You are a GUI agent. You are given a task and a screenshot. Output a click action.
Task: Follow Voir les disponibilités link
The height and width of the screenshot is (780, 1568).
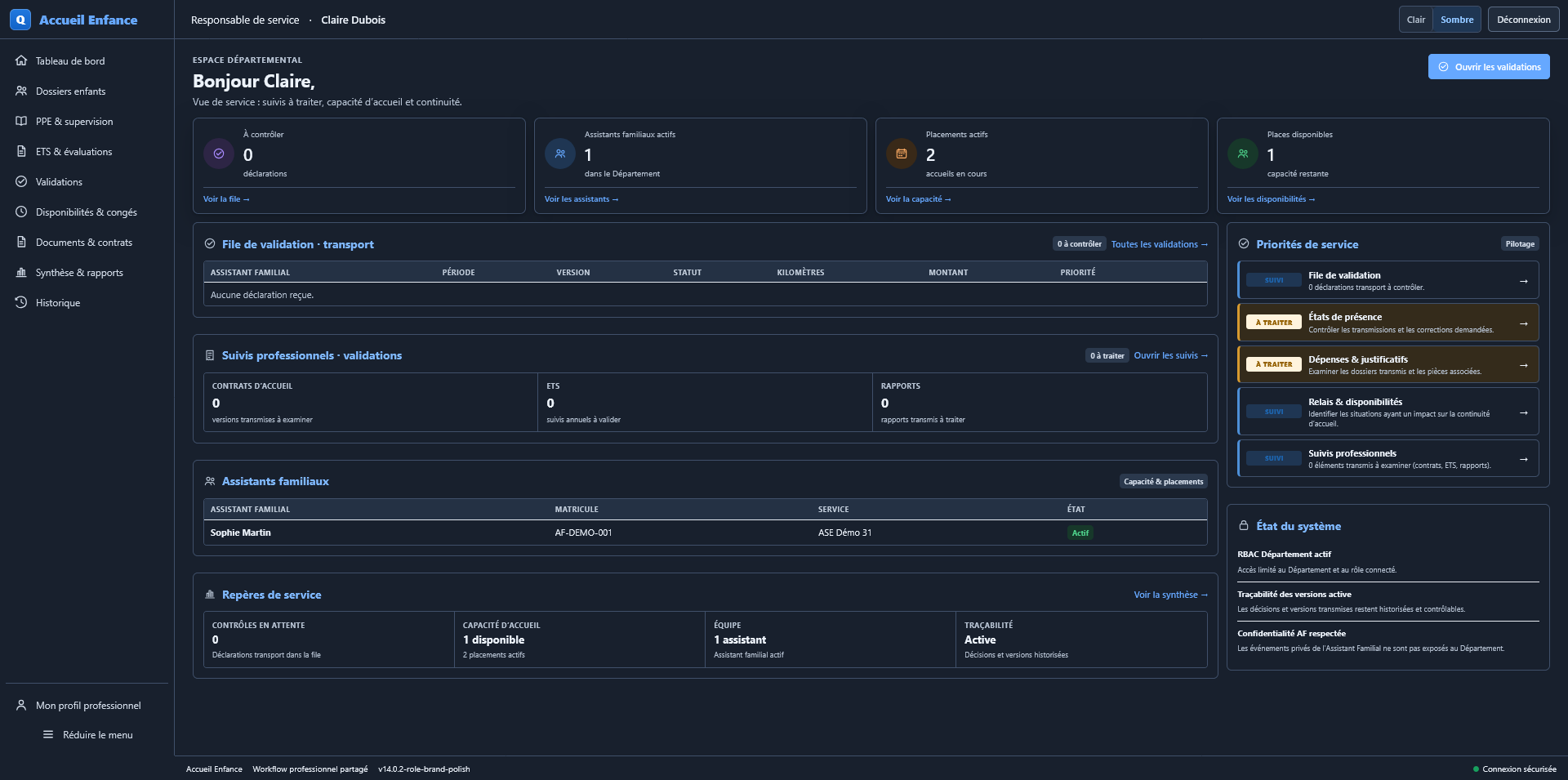click(1271, 198)
